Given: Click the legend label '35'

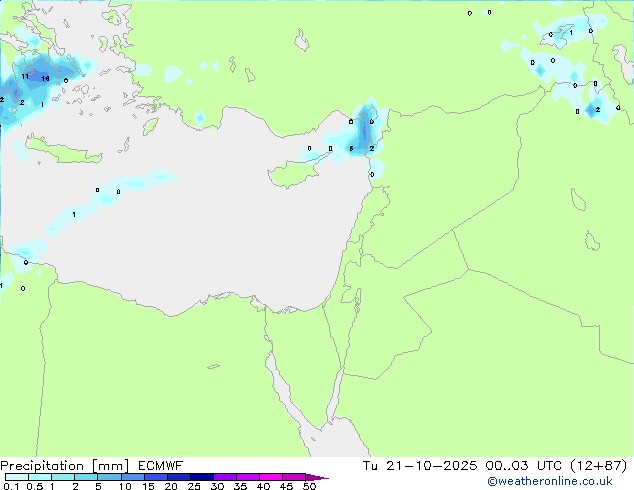Looking at the screenshot, I should click(x=240, y=486).
